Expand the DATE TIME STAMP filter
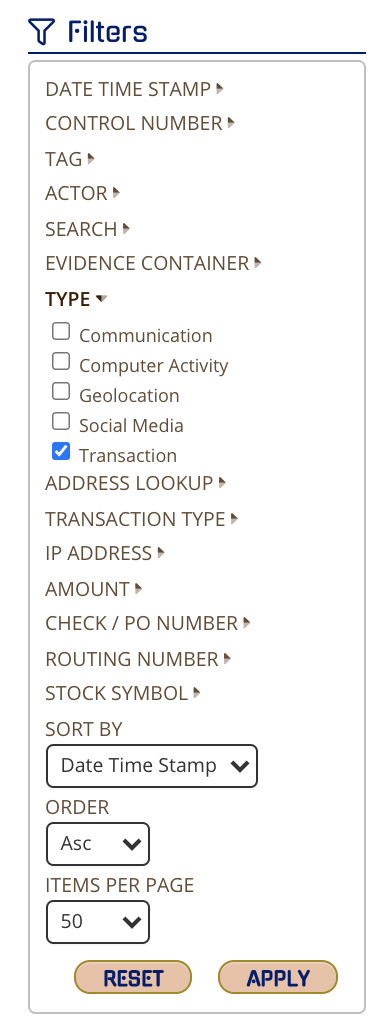This screenshot has height=1034, width=376. click(x=135, y=88)
